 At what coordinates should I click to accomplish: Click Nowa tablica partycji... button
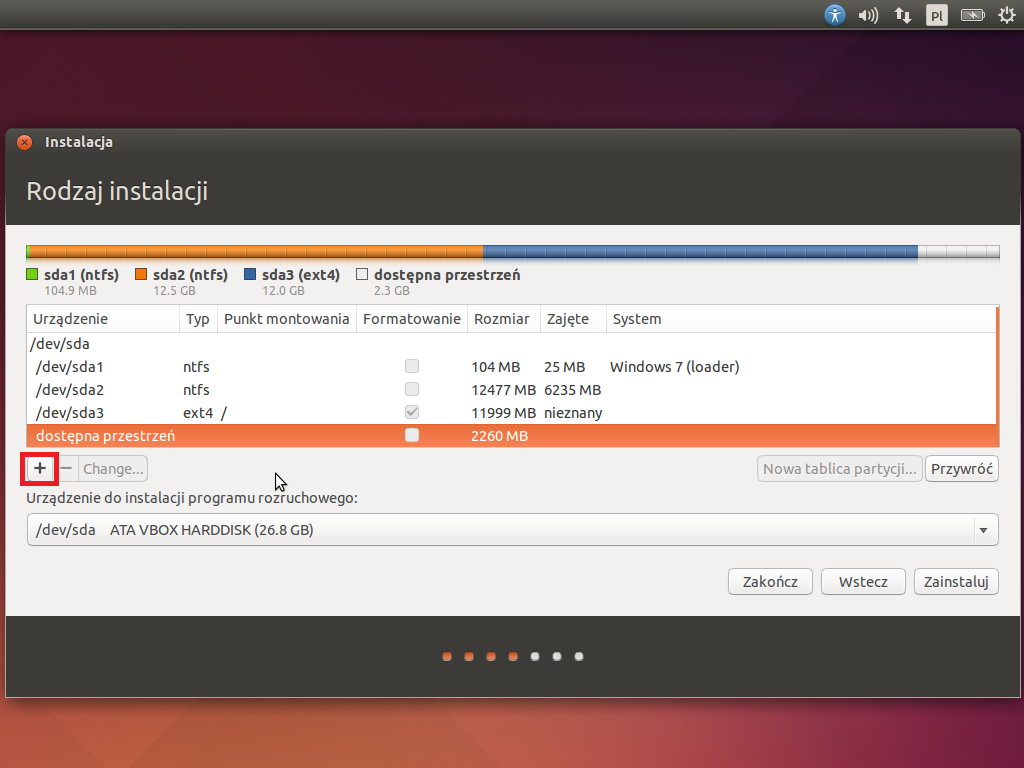[x=840, y=468]
